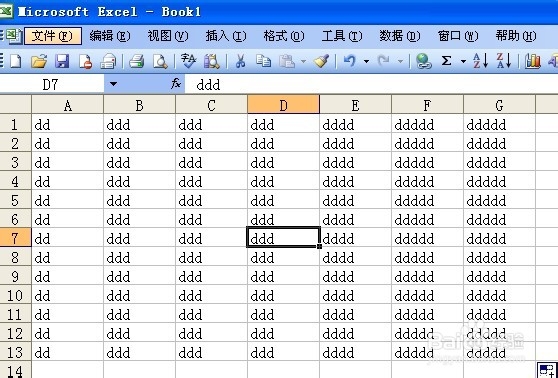Image resolution: width=558 pixels, height=378 pixels.
Task: Select cell E13 containing dddd
Action: coord(356,351)
